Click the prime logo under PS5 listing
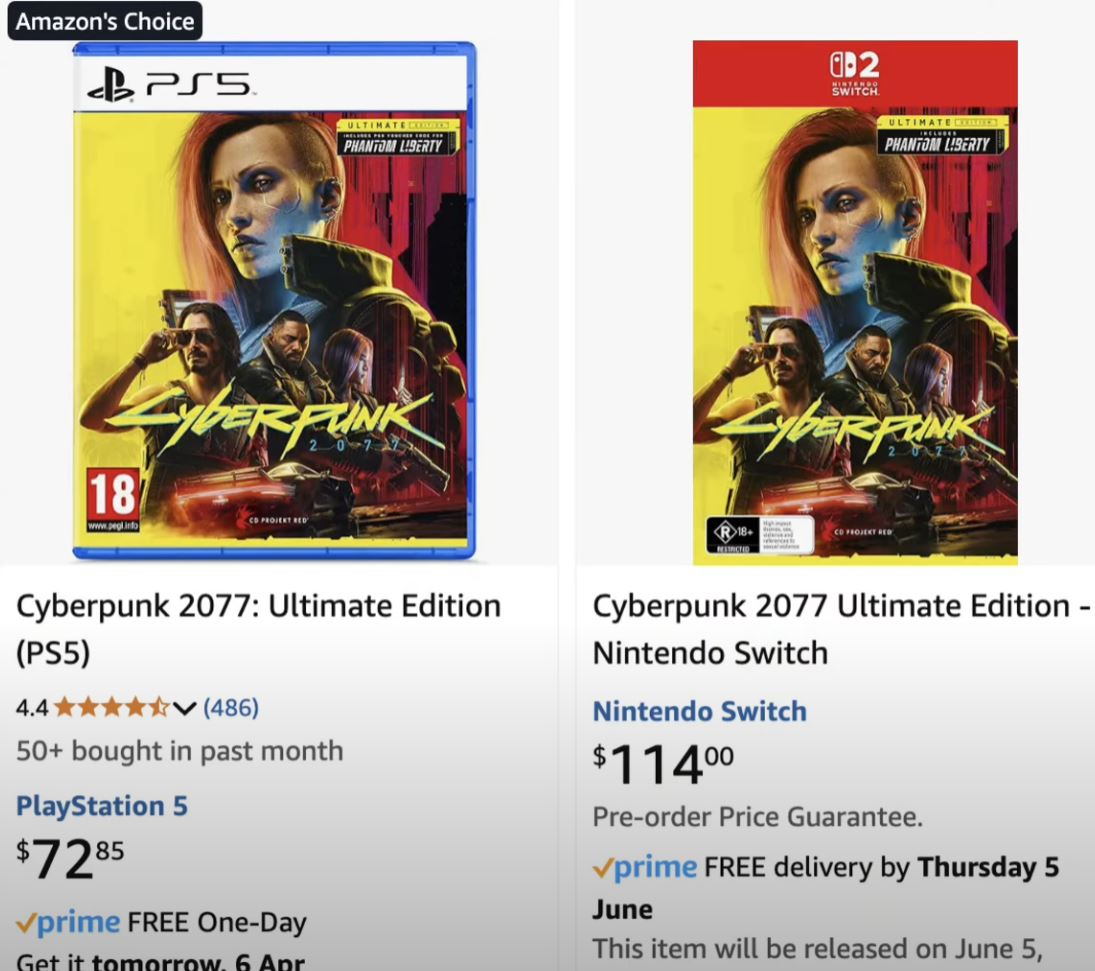This screenshot has width=1095, height=971. click(68, 922)
